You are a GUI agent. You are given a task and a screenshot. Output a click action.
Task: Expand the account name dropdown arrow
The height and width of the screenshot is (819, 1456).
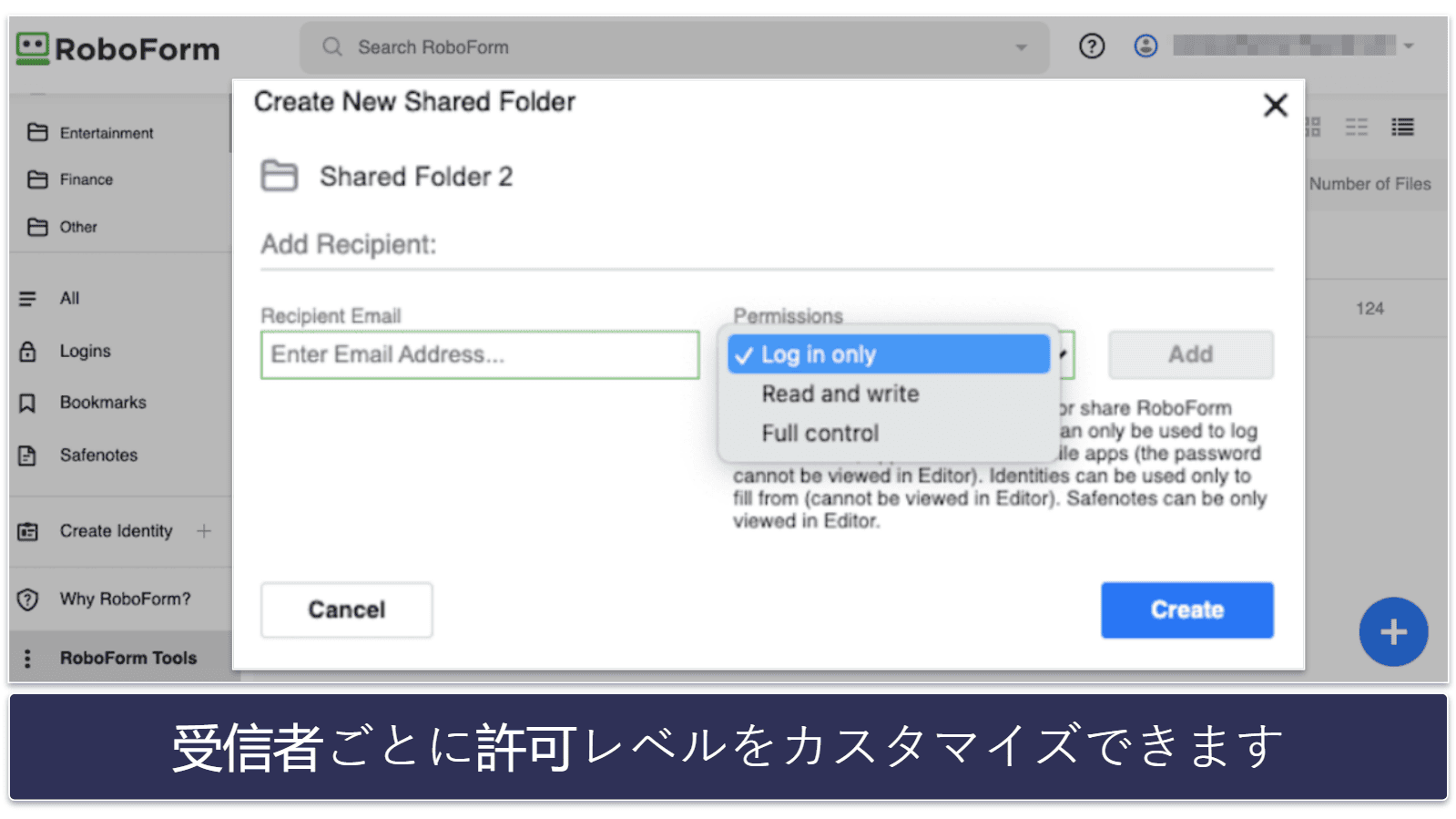click(1409, 46)
